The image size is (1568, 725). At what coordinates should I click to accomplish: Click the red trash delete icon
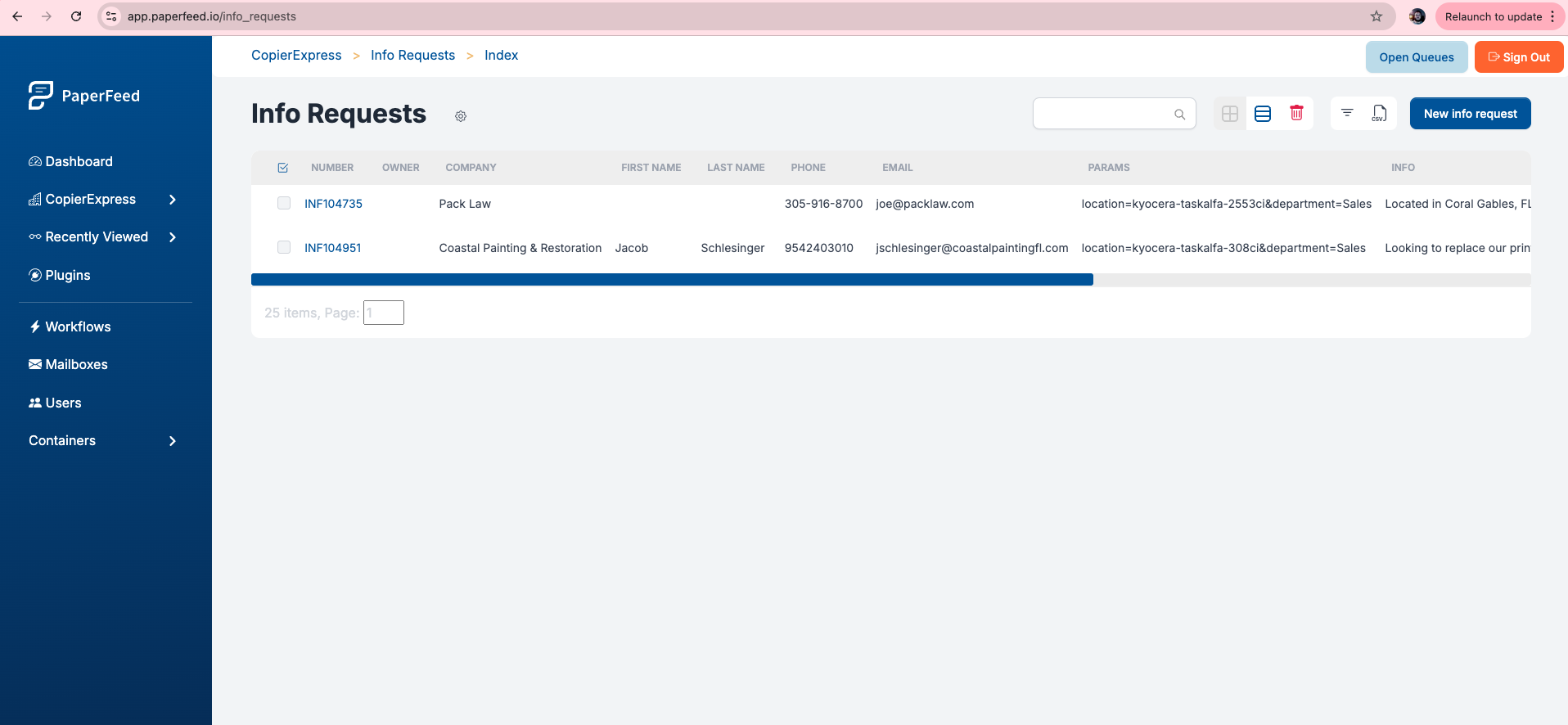click(1296, 113)
